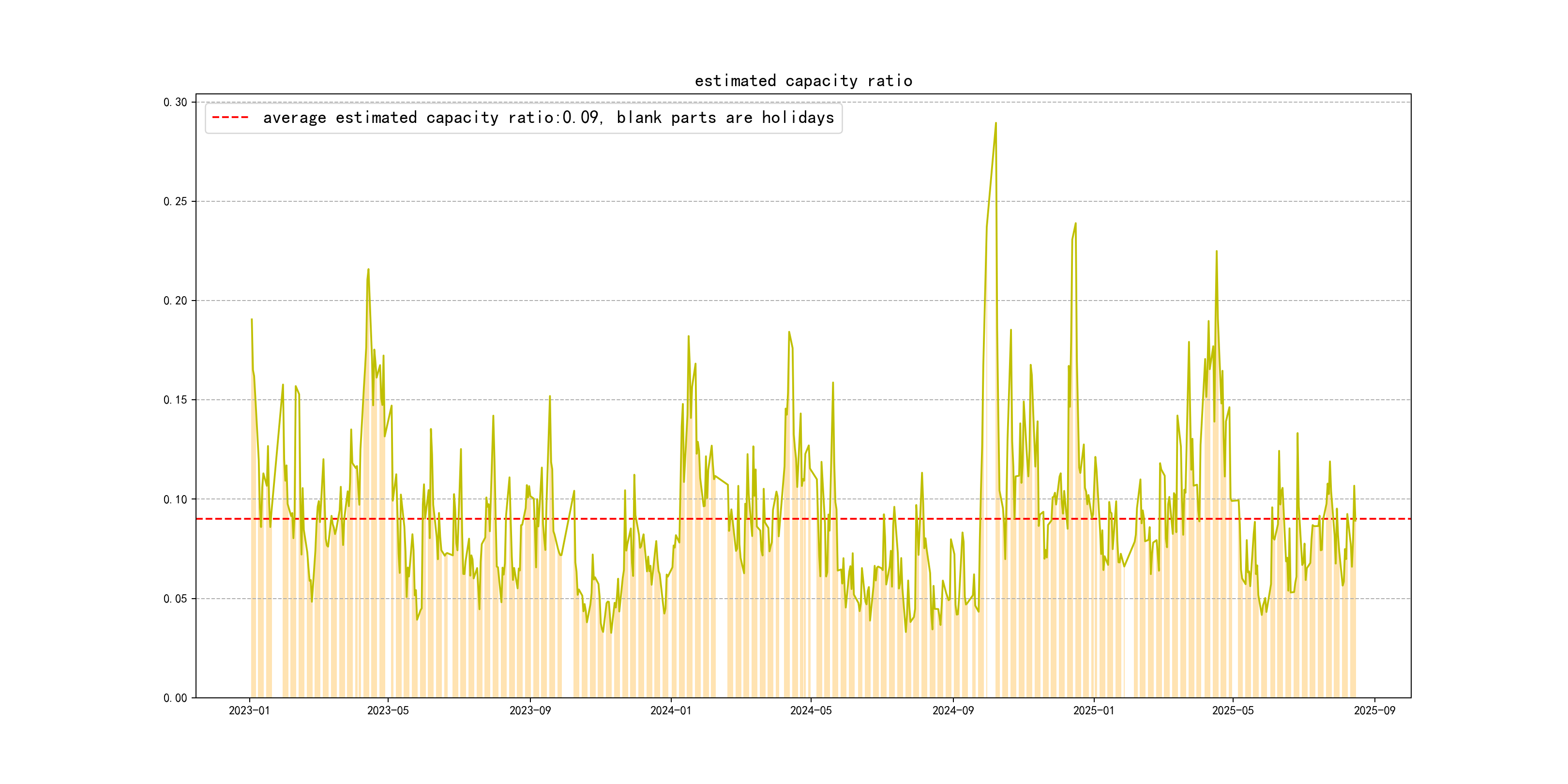
Task: Click the 0.20 y-axis tick label
Action: click(175, 301)
